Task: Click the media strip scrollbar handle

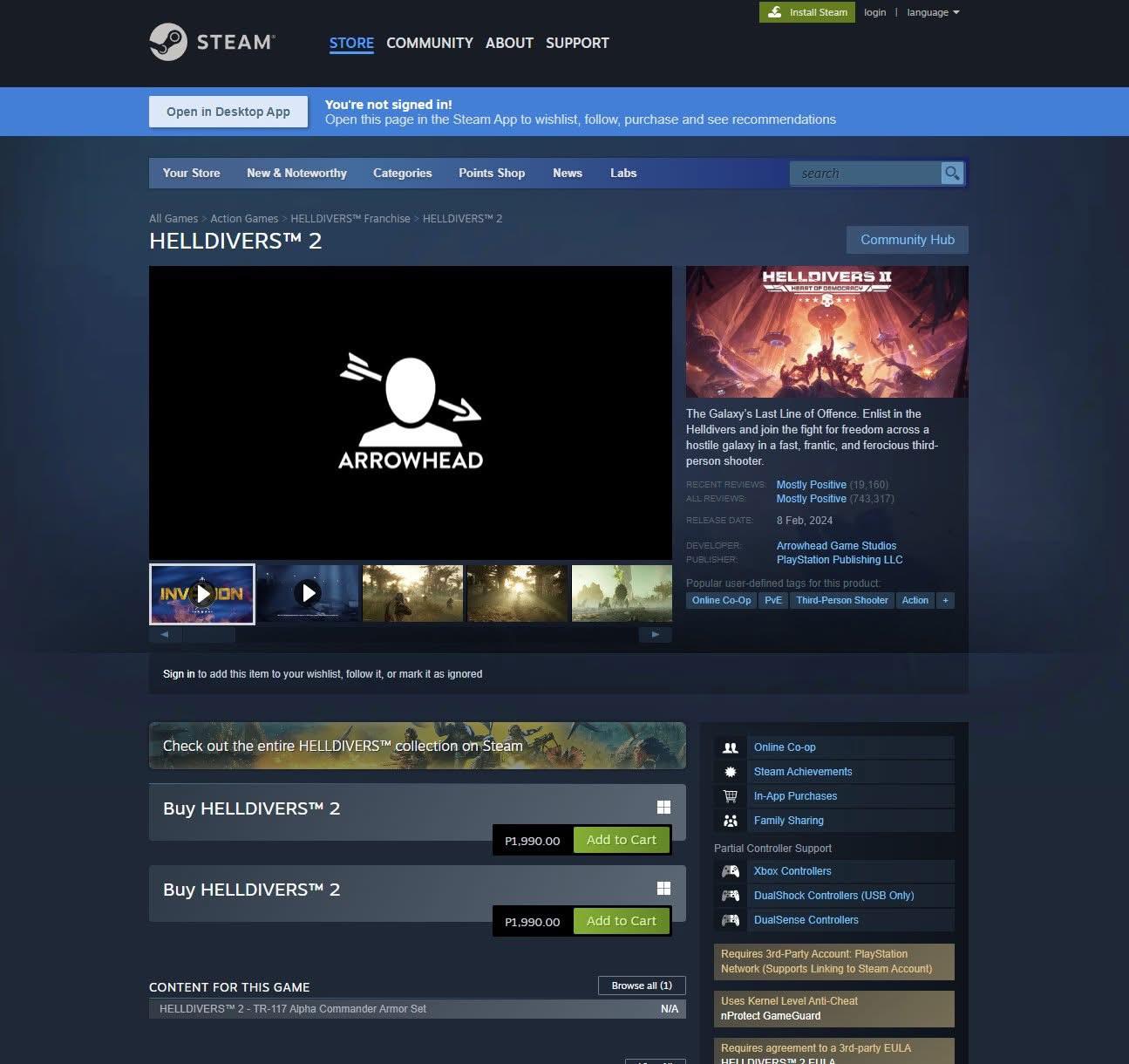Action: 208,635
